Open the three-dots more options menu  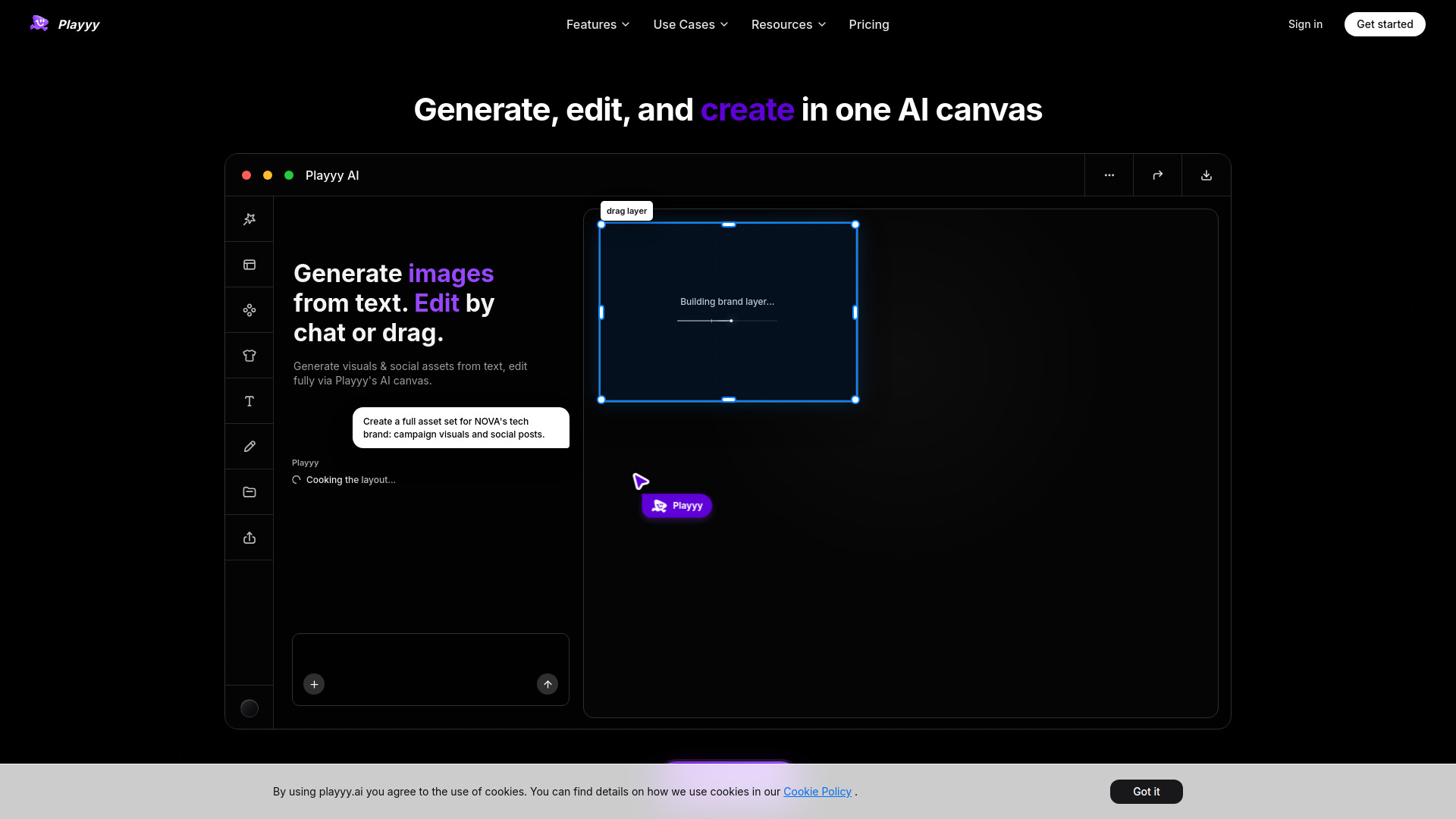(x=1109, y=175)
